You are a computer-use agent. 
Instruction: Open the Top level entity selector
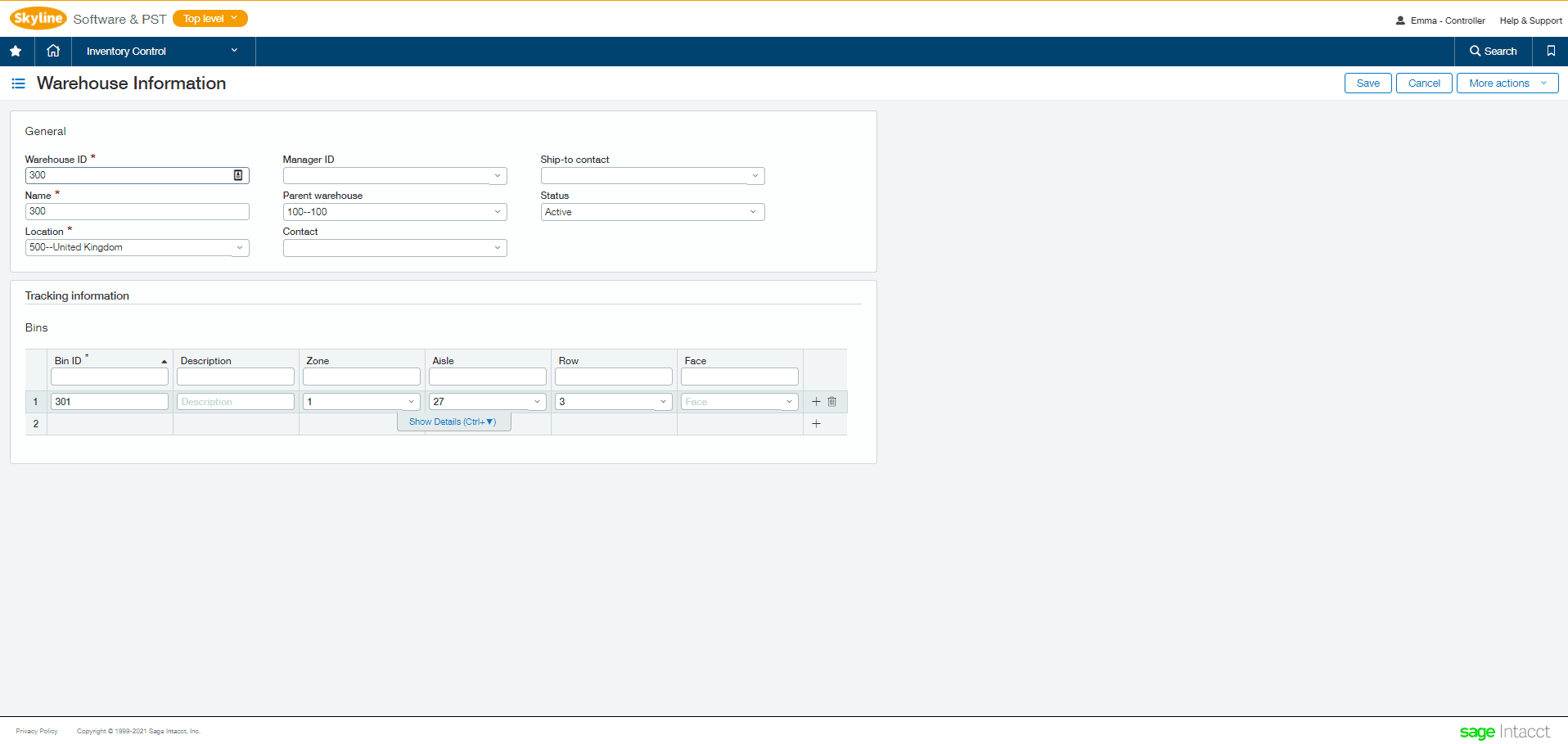click(210, 17)
